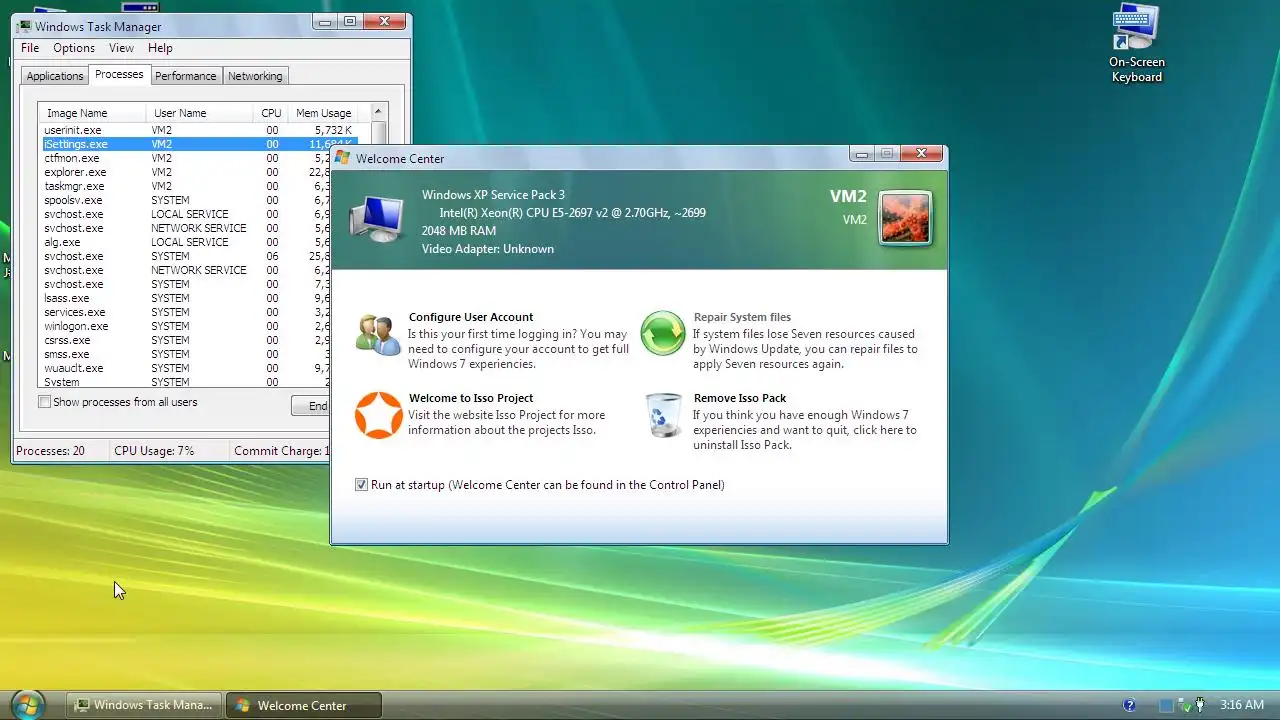Click the End Process button in Task Manager
1280x720 pixels.
311,406
